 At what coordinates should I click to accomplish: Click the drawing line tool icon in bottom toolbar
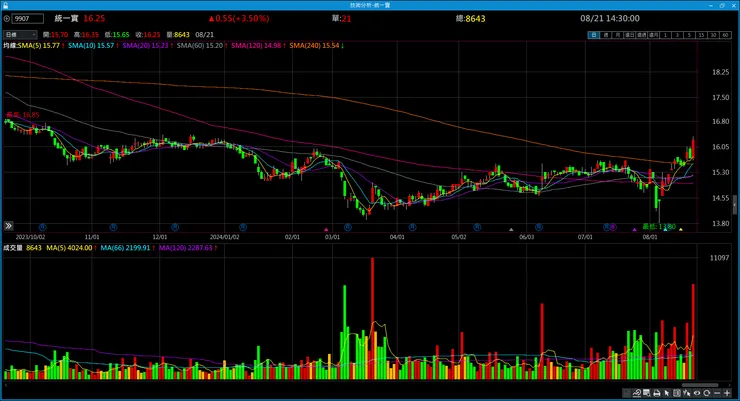637,393
